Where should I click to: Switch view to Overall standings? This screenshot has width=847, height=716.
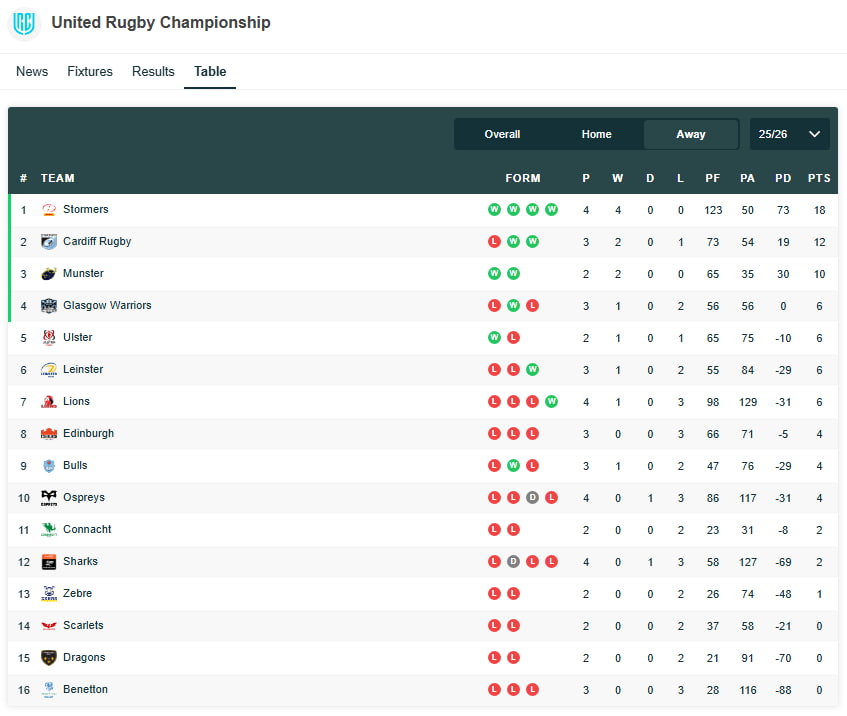[x=502, y=133]
